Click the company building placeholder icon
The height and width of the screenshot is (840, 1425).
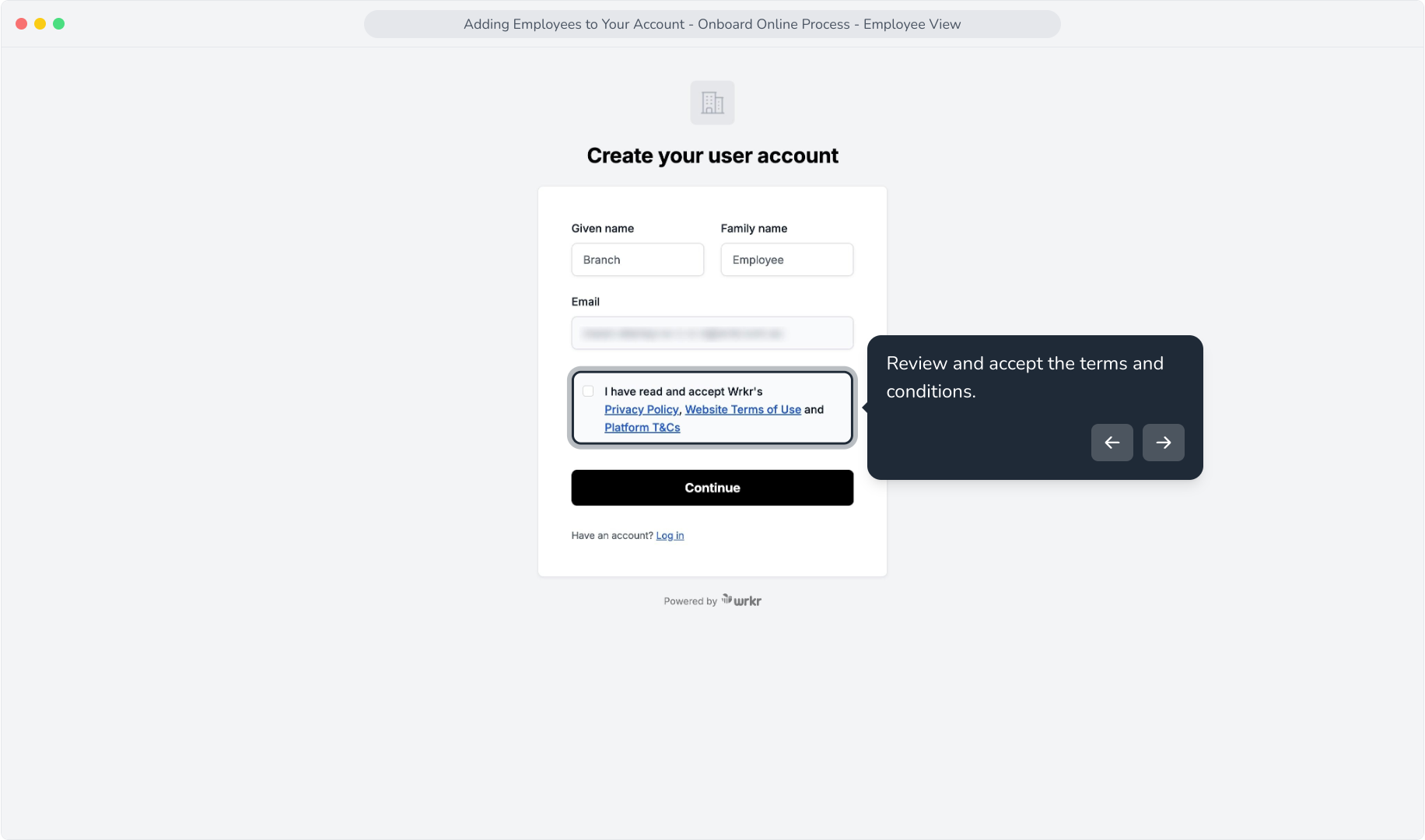tap(712, 103)
